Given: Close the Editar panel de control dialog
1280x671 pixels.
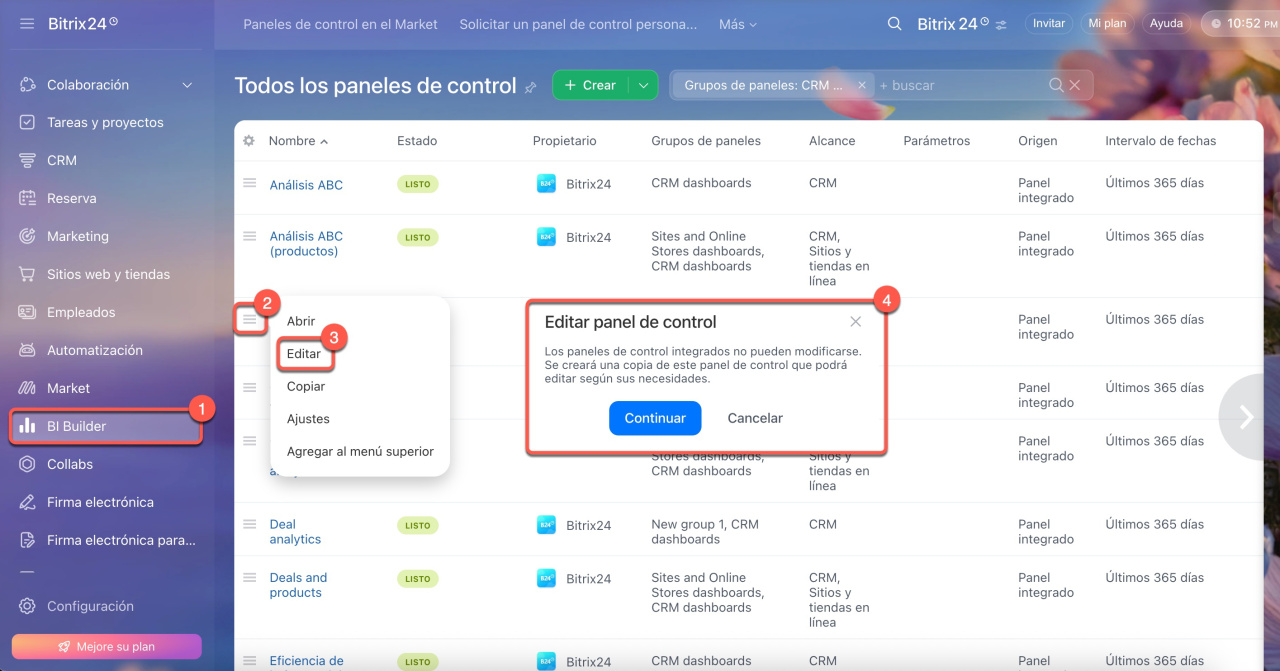Looking at the screenshot, I should click(x=855, y=322).
